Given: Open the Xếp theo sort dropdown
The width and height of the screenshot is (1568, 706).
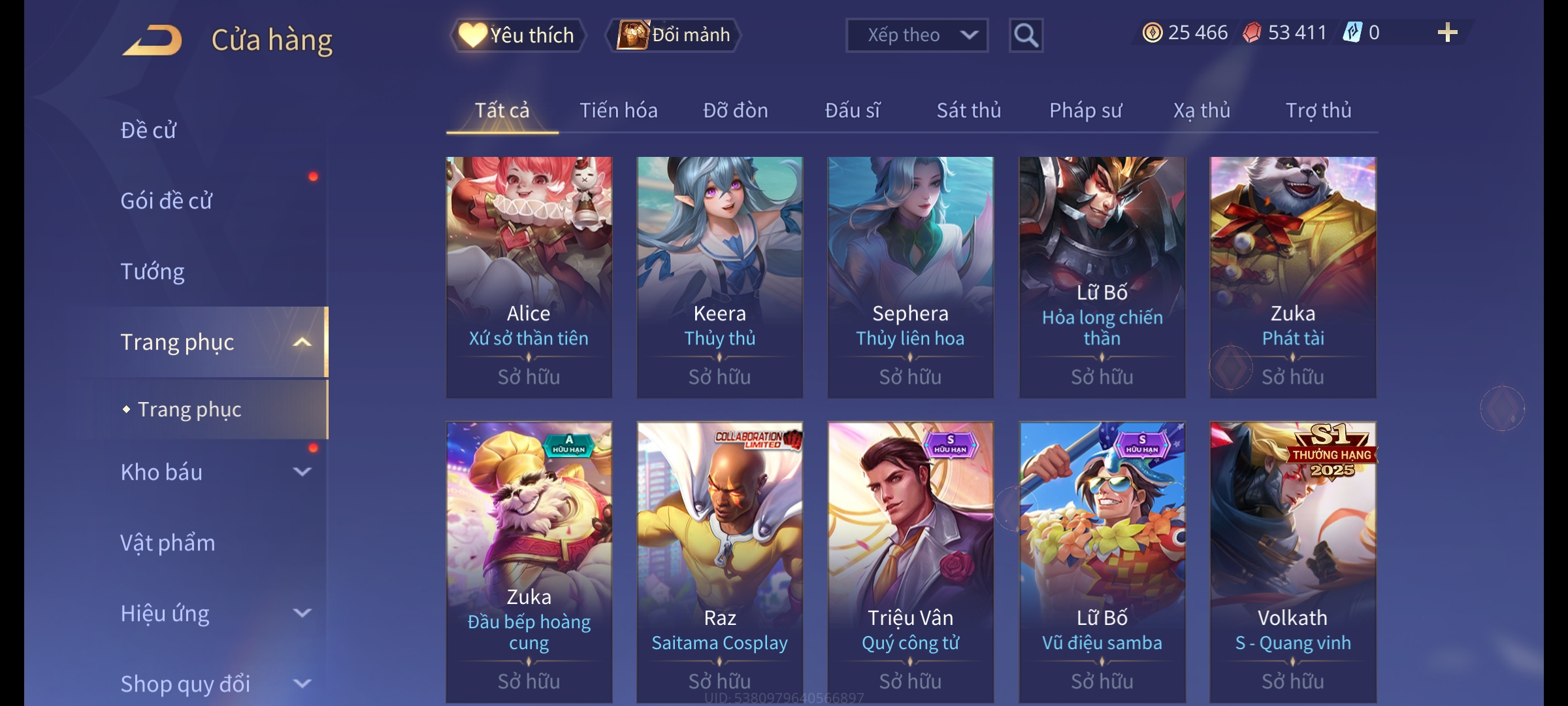Looking at the screenshot, I should pyautogui.click(x=917, y=35).
